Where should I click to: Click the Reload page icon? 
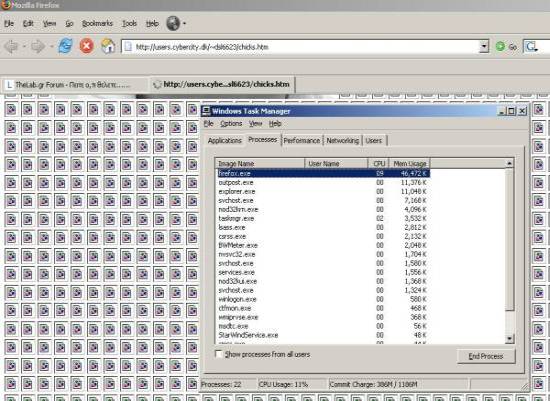point(65,46)
